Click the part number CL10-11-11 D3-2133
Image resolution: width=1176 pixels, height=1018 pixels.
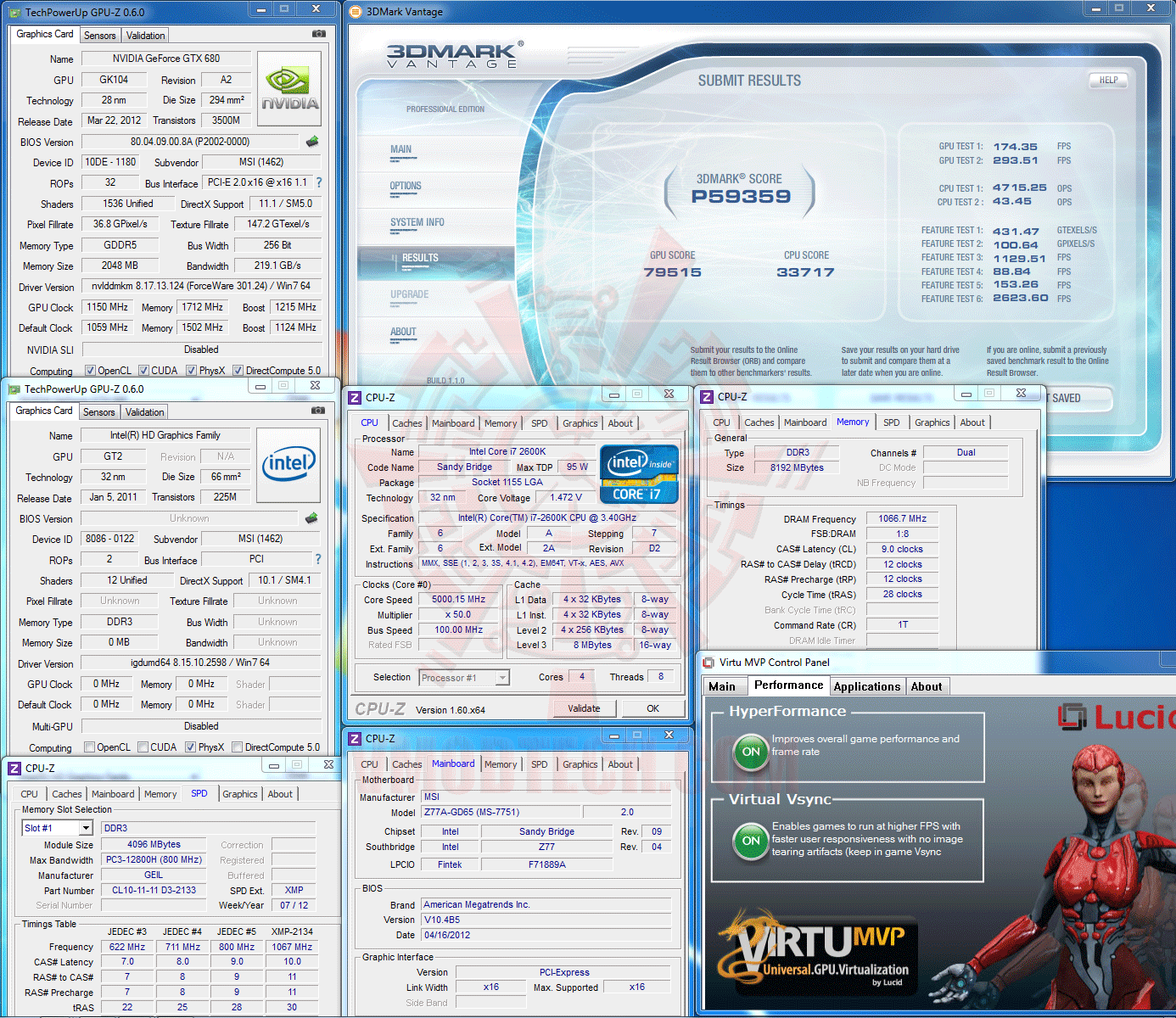click(x=154, y=890)
